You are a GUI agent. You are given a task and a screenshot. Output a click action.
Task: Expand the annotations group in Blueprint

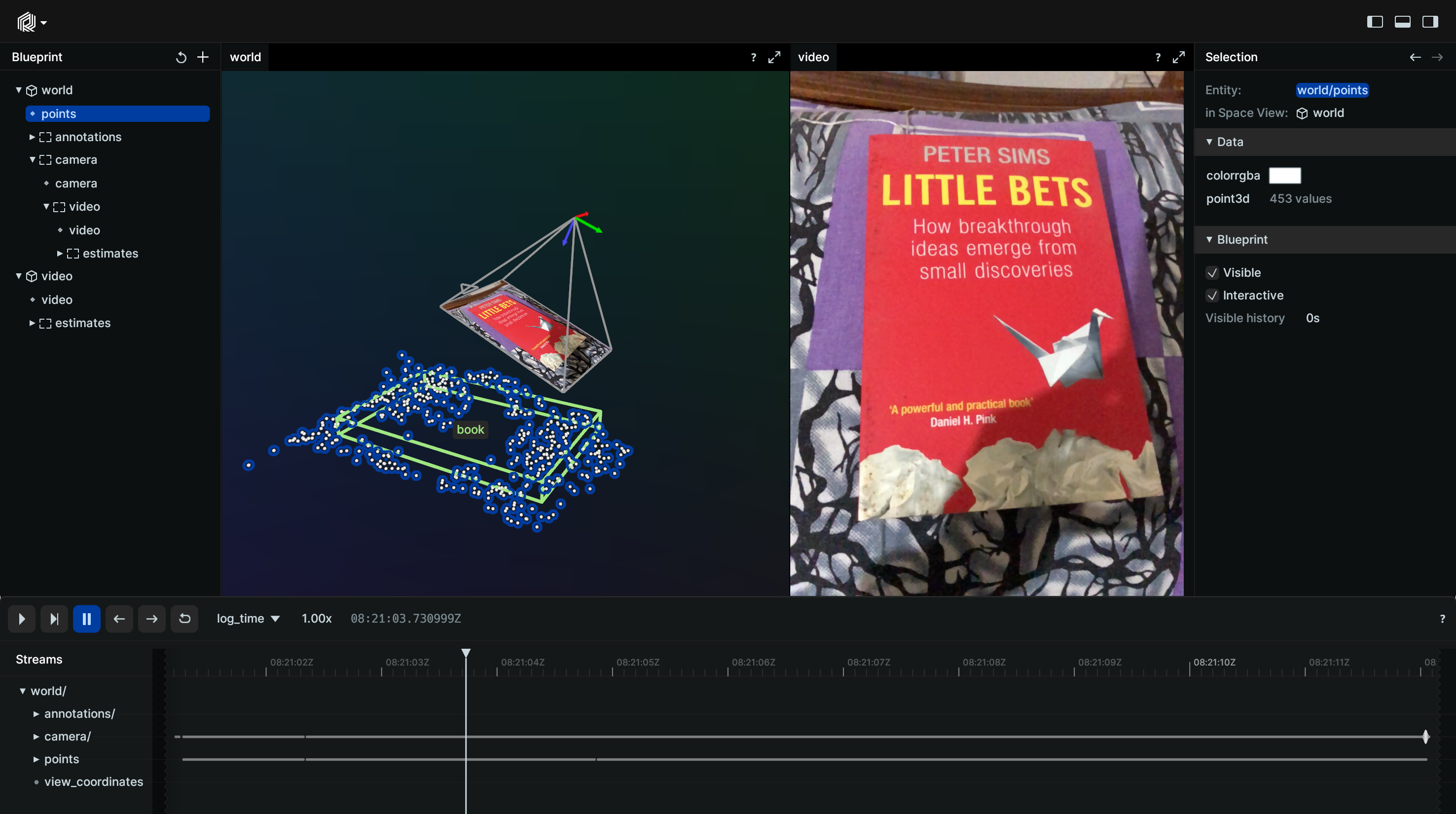tap(32, 137)
